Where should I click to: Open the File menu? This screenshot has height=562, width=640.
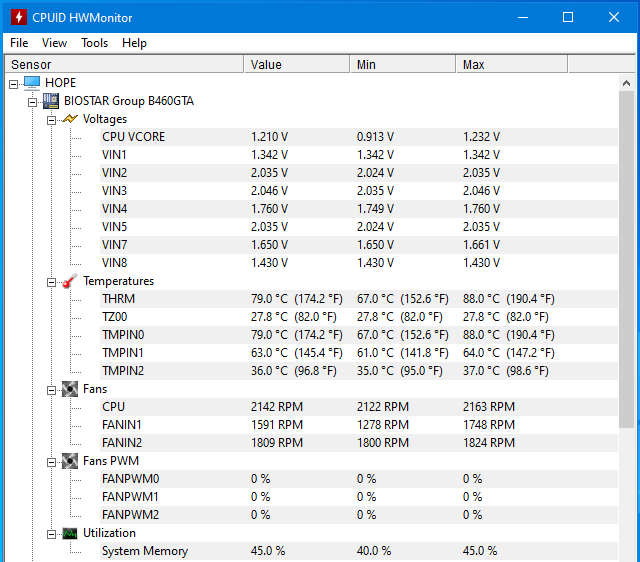(19, 43)
